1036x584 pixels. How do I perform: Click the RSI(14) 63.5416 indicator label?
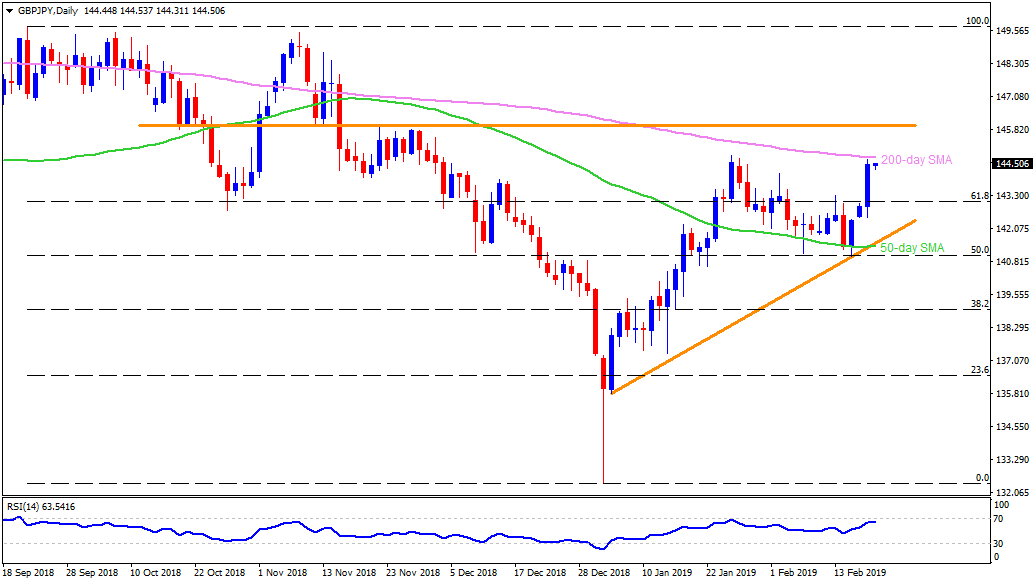point(41,507)
